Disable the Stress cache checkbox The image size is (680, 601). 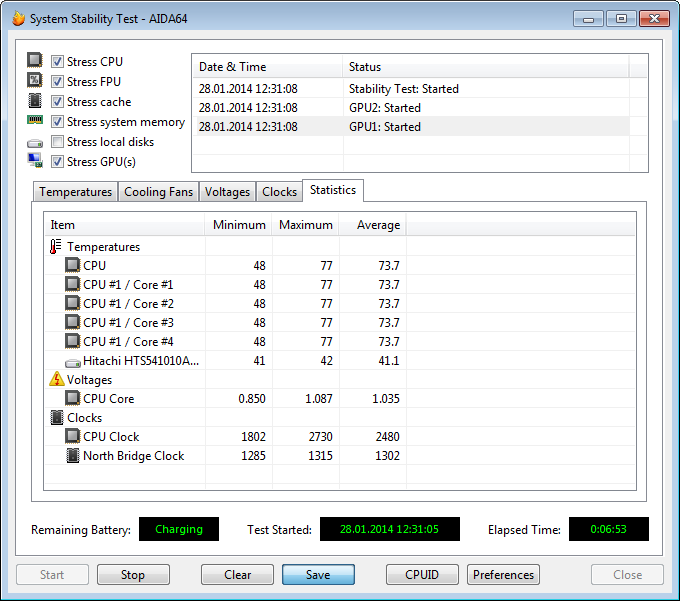(x=57, y=101)
